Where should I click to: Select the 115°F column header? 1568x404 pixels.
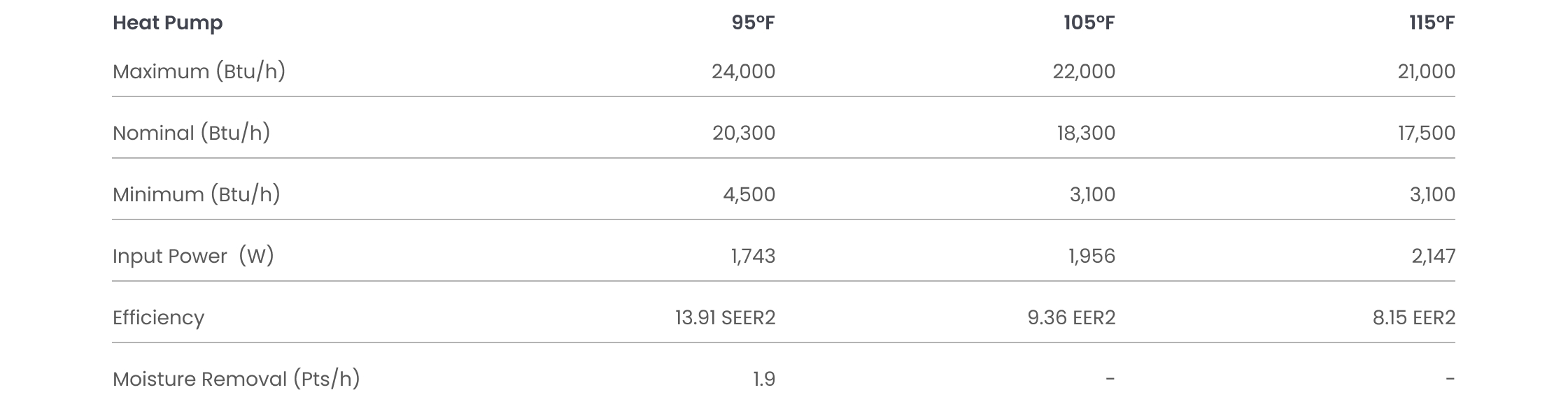[x=1432, y=23]
